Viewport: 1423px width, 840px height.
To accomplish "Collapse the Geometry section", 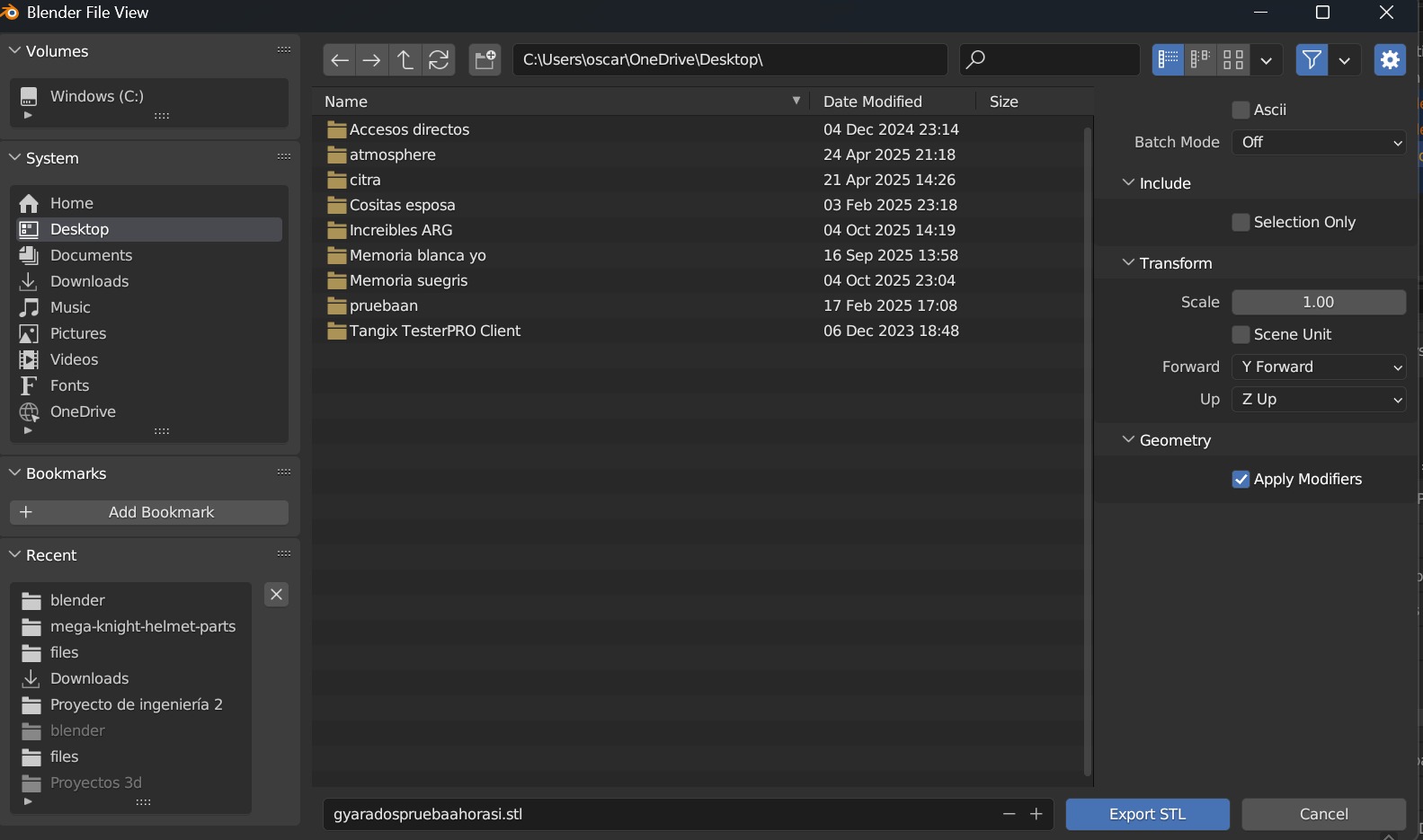I will click(1168, 440).
